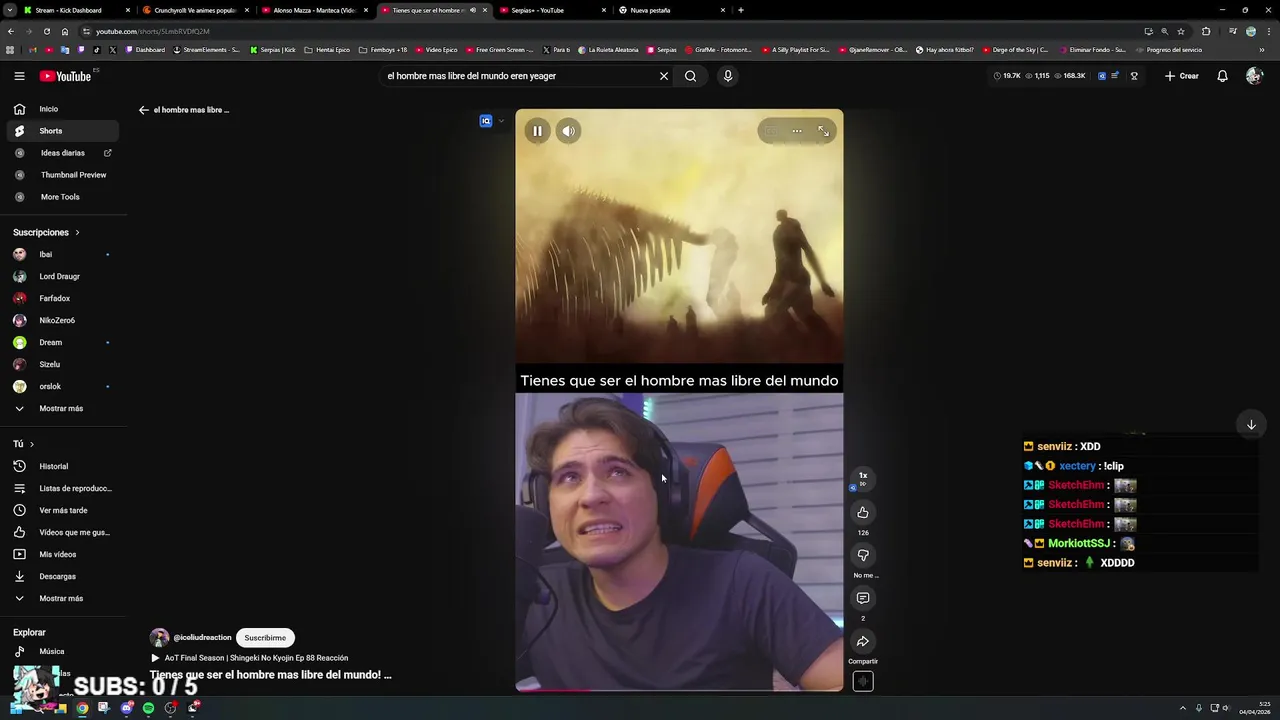Expand the Tú section chevron
Screen dimensions: 1280x720
(31, 444)
